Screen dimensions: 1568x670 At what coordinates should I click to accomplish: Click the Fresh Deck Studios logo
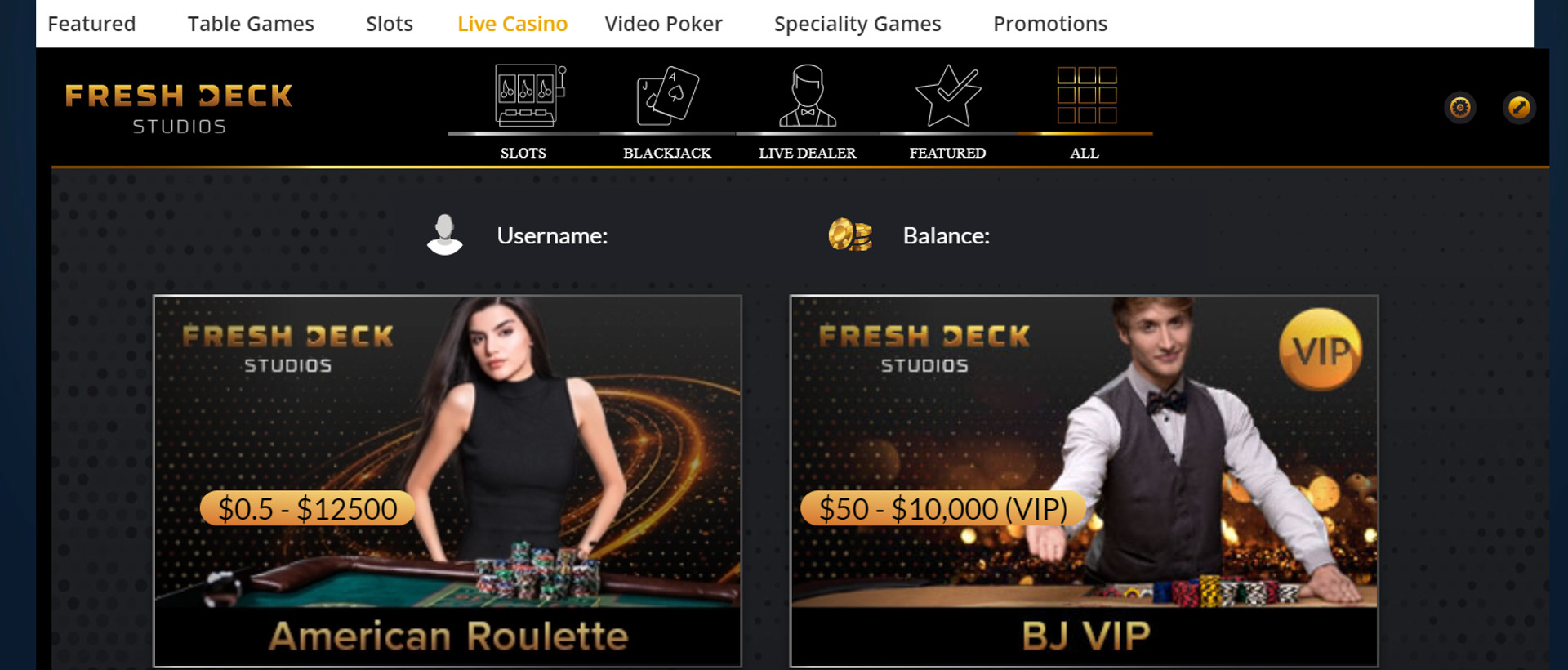179,108
